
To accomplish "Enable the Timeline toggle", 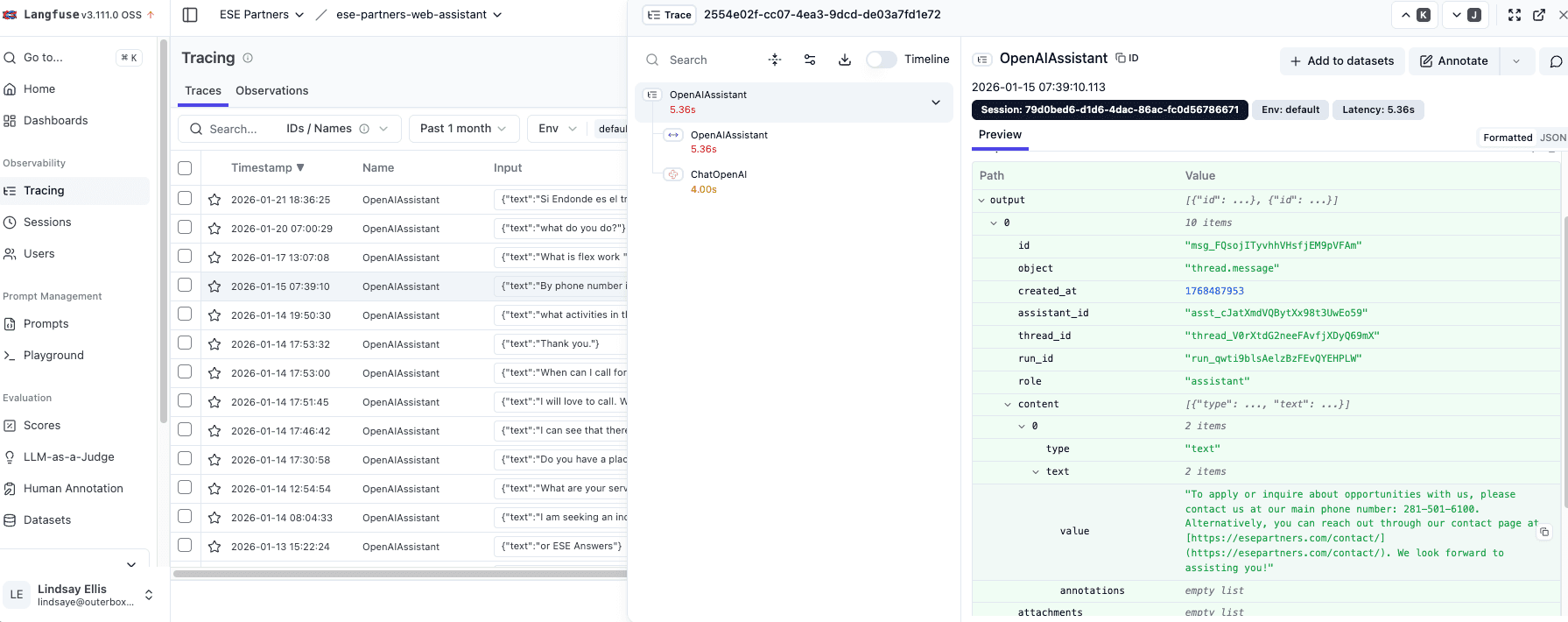I will [882, 60].
